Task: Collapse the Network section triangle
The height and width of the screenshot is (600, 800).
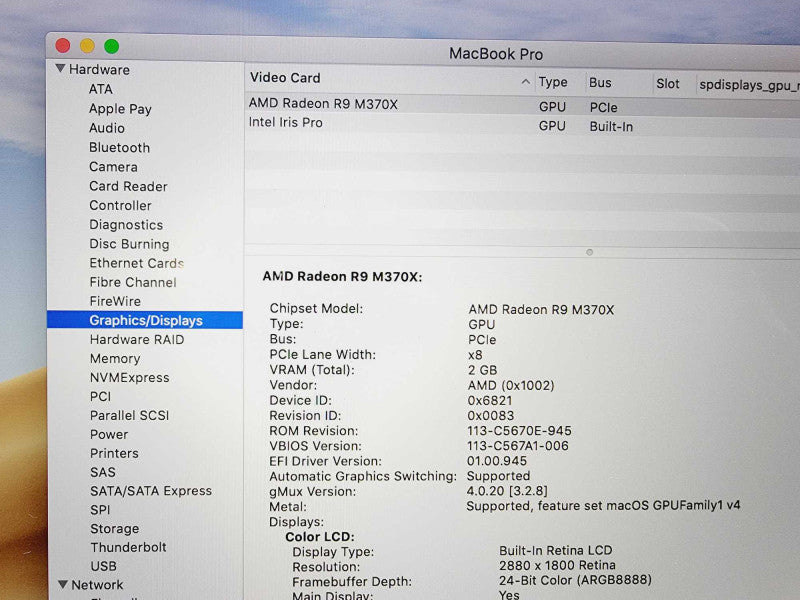Action: 63,584
